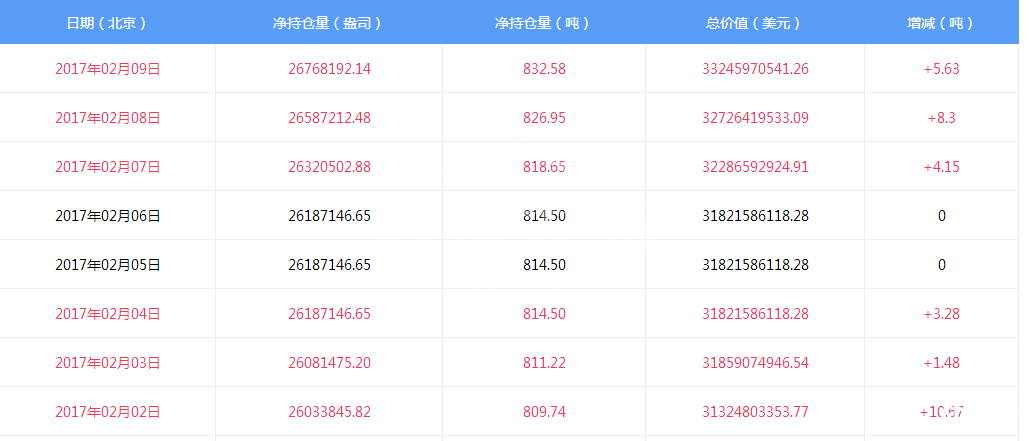Click 31821586118.28 in the 02月06日 row
The image size is (1033, 441).
tap(756, 216)
